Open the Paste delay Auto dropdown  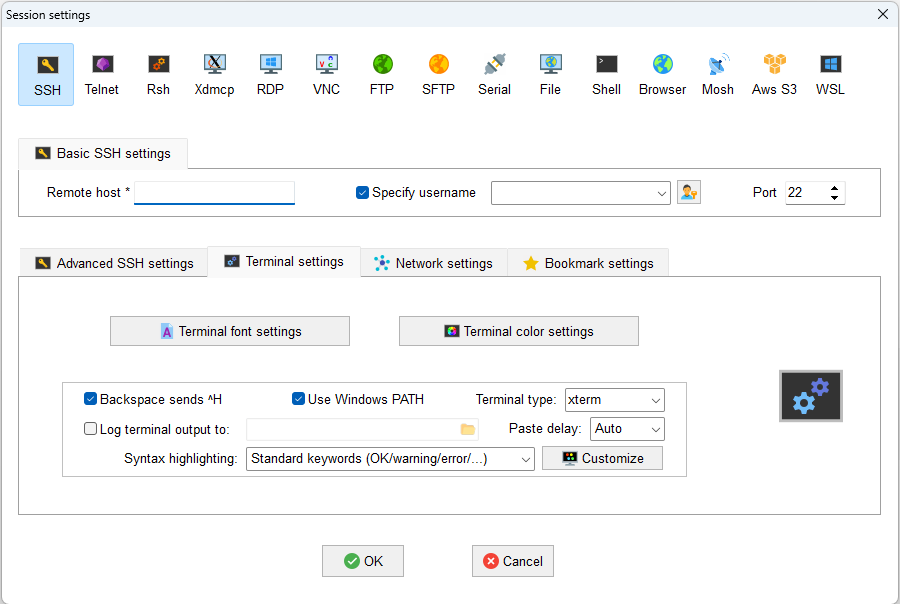[x=655, y=429]
